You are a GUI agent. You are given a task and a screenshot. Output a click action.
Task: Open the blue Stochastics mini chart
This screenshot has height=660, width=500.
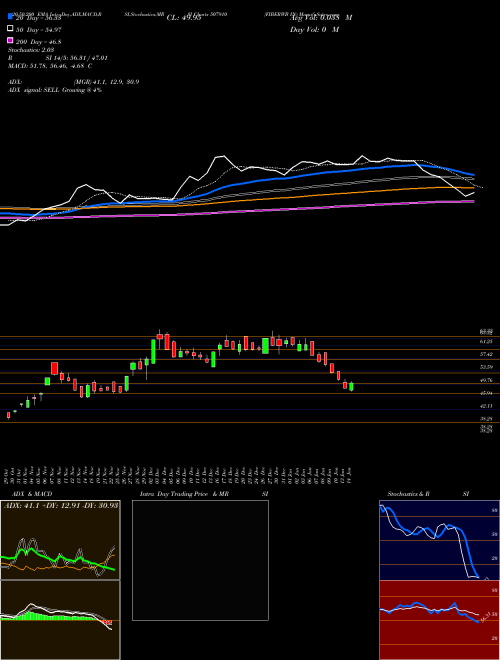click(x=439, y=540)
